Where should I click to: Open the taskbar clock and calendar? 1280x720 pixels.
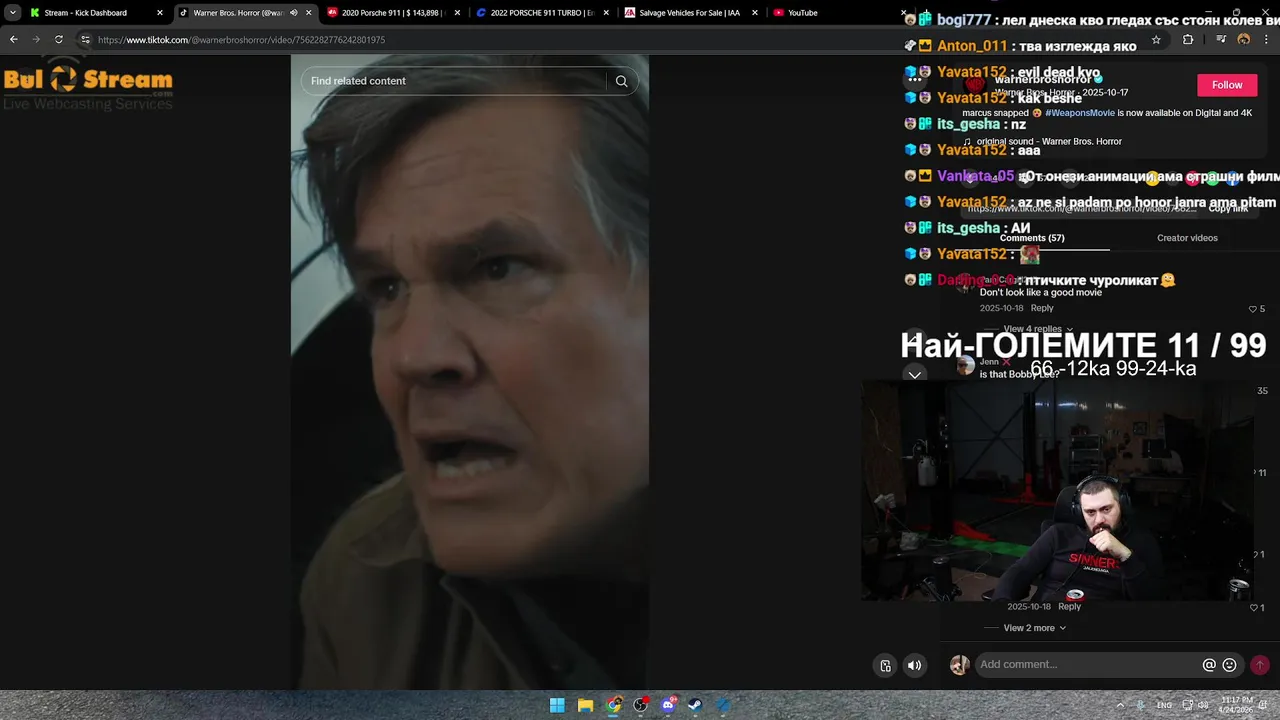tap(1238, 705)
